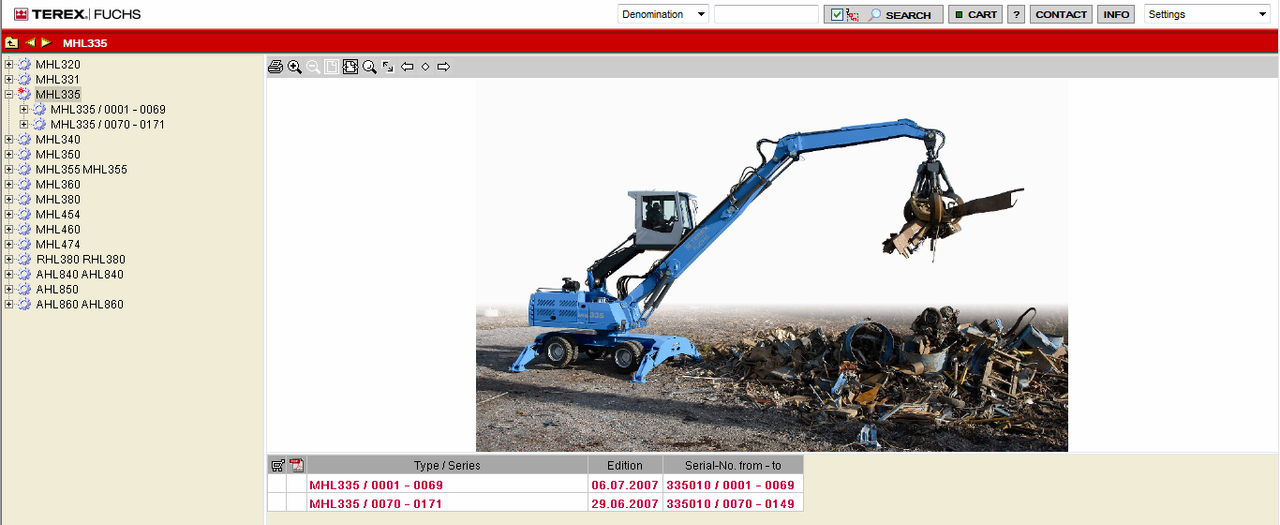Click the Serial-No. from - to header

[x=733, y=465]
